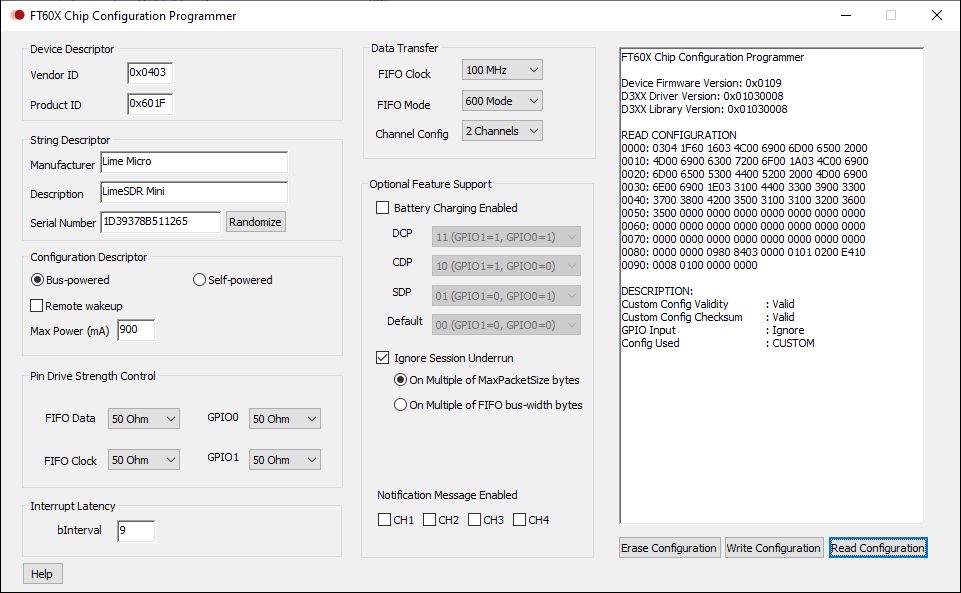Enable notification message for CH1
Screen dimensions: 961x593
384,520
